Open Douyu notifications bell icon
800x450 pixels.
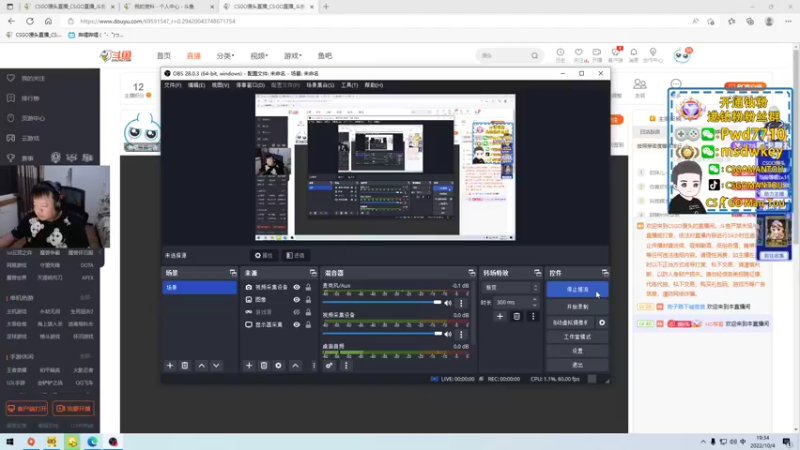tap(634, 55)
